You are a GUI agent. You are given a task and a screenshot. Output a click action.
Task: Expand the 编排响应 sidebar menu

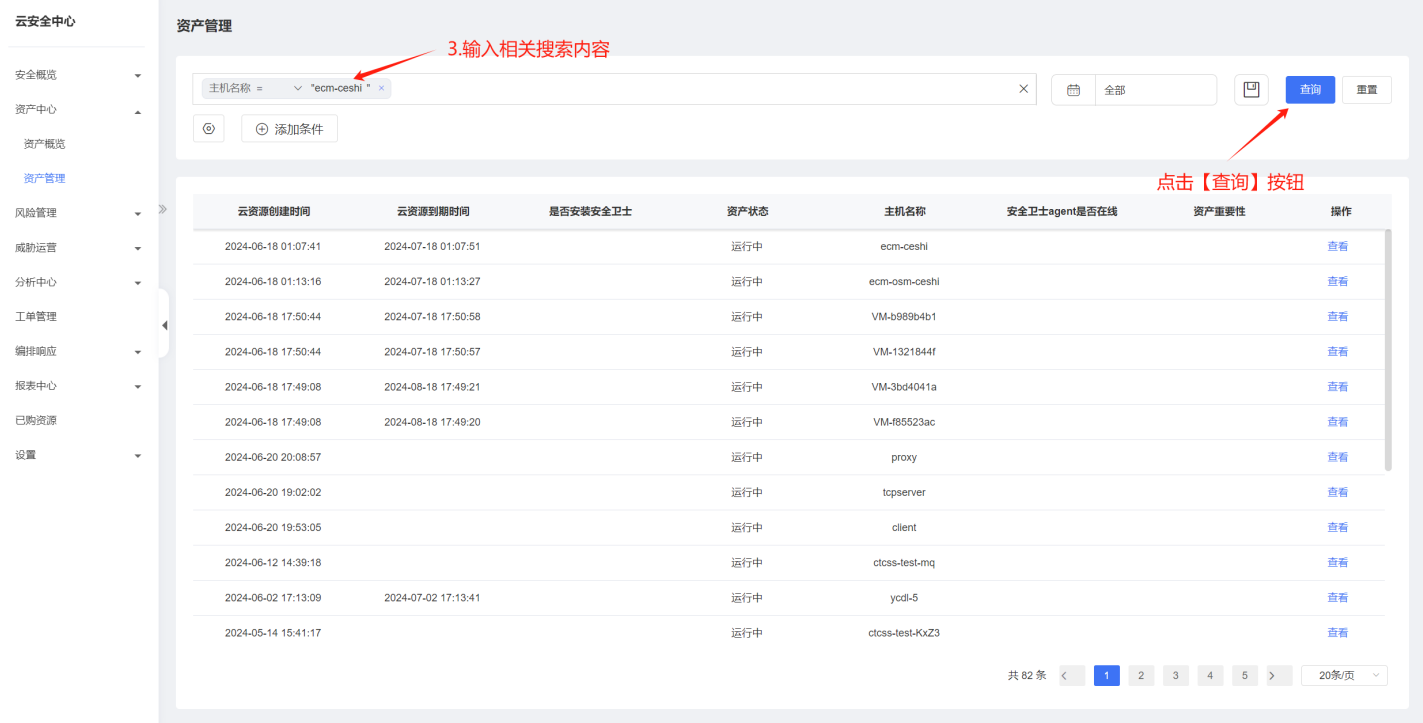pyautogui.click(x=78, y=351)
